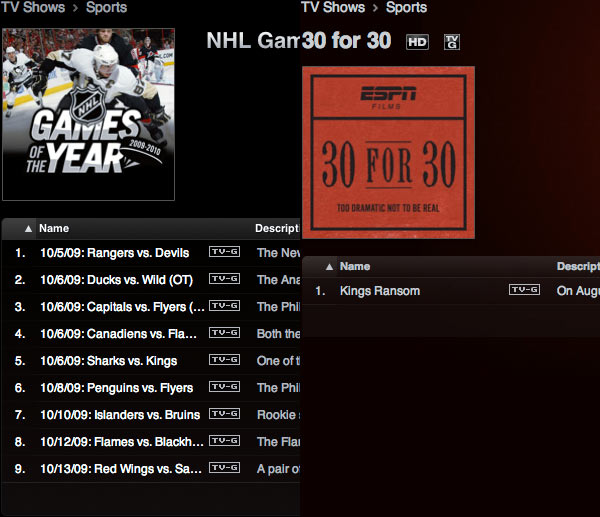Select the Kings Ransom episode
Image resolution: width=600 pixels, height=517 pixels.
pos(380,291)
